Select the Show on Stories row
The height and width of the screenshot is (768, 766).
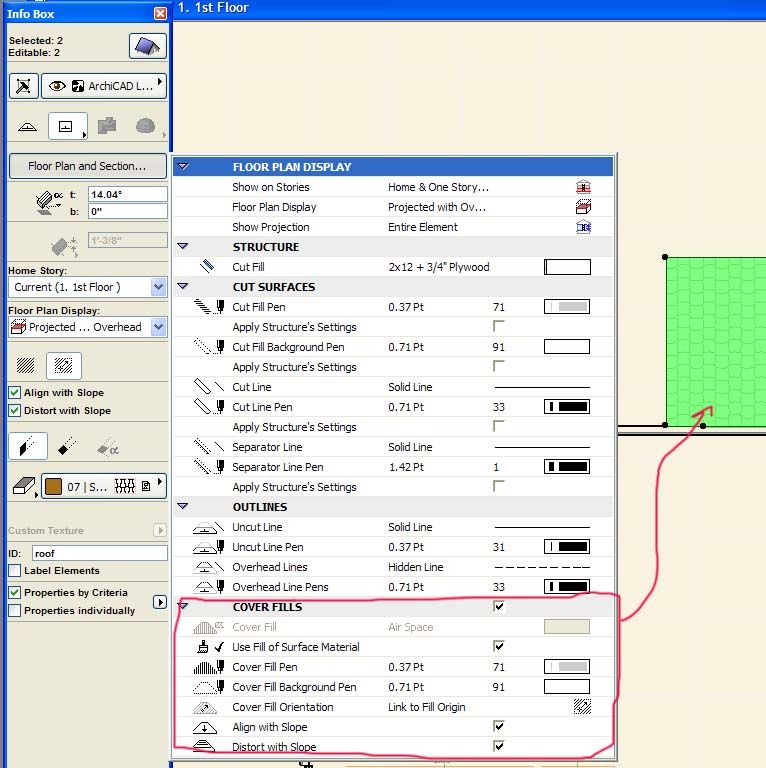coord(393,187)
